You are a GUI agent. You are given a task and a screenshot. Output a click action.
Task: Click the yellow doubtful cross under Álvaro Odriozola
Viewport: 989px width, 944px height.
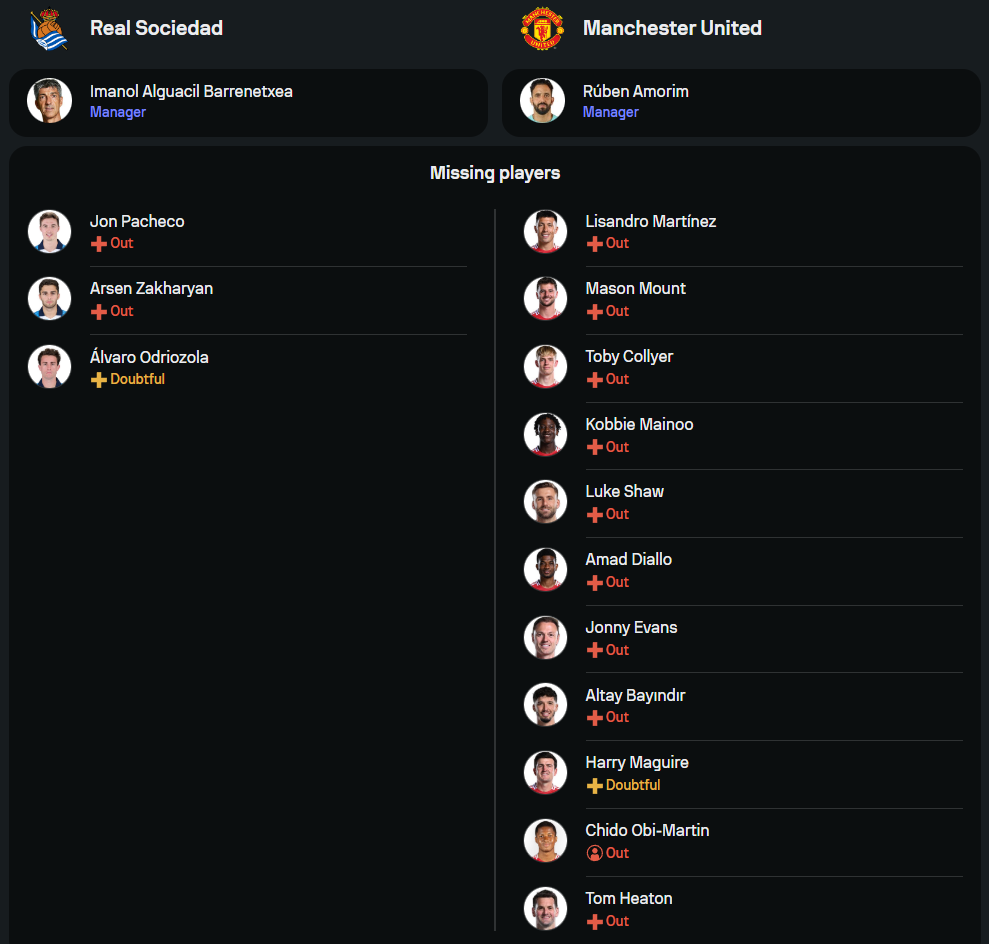tap(98, 380)
